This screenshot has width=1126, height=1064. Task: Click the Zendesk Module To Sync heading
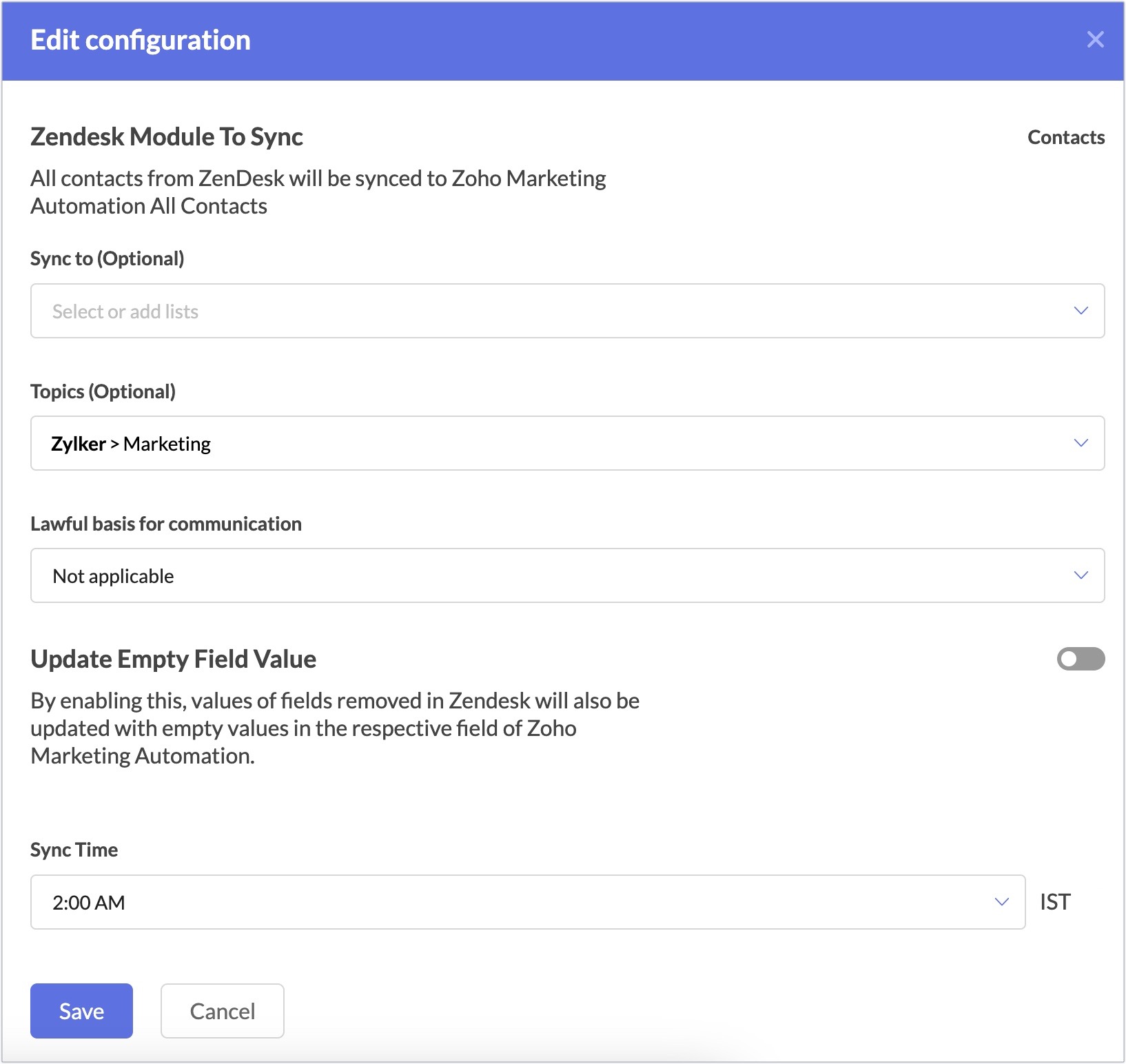[167, 136]
